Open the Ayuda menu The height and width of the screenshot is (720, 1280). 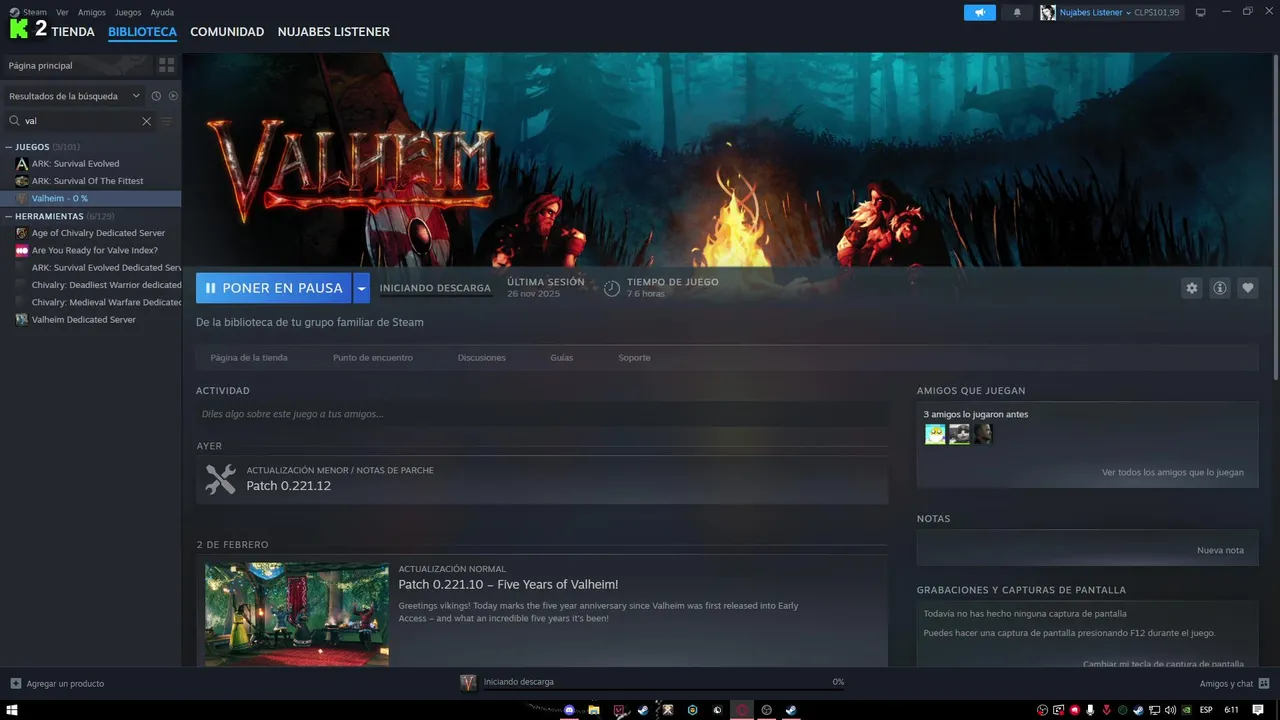[x=162, y=12]
